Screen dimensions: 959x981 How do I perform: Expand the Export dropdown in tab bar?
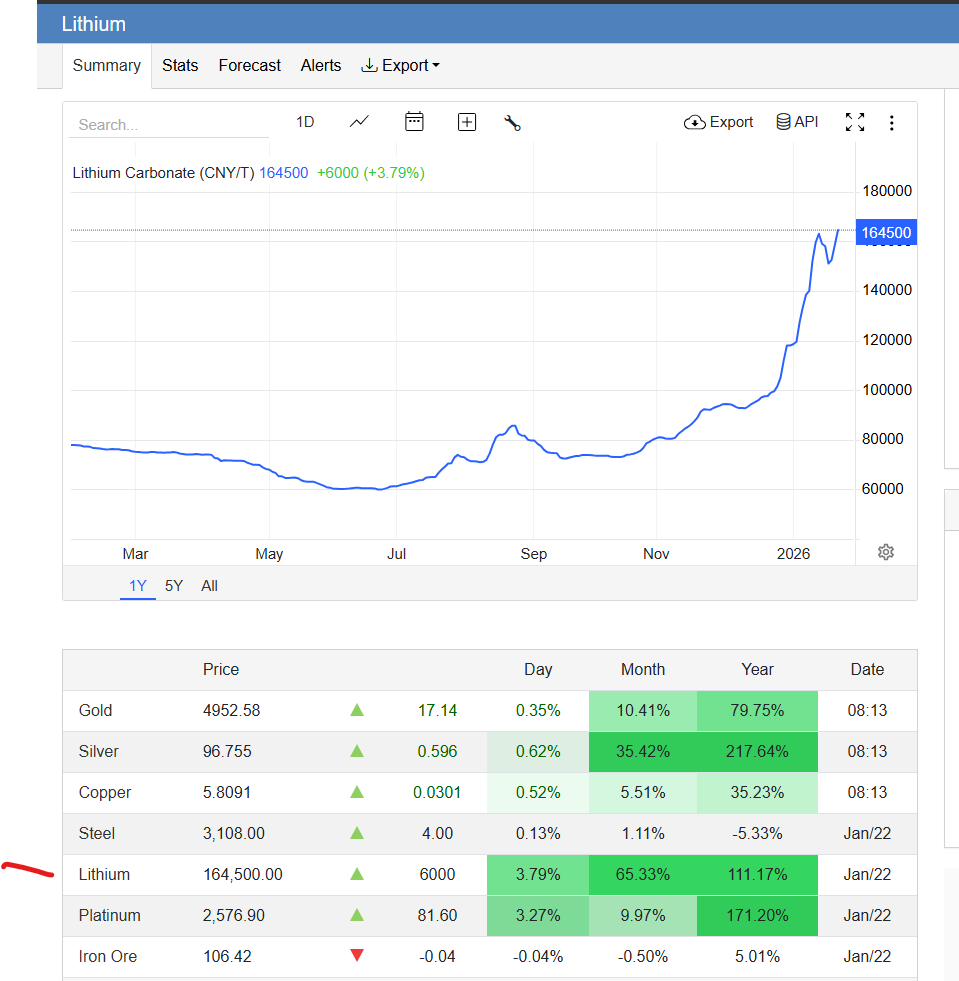[400, 65]
